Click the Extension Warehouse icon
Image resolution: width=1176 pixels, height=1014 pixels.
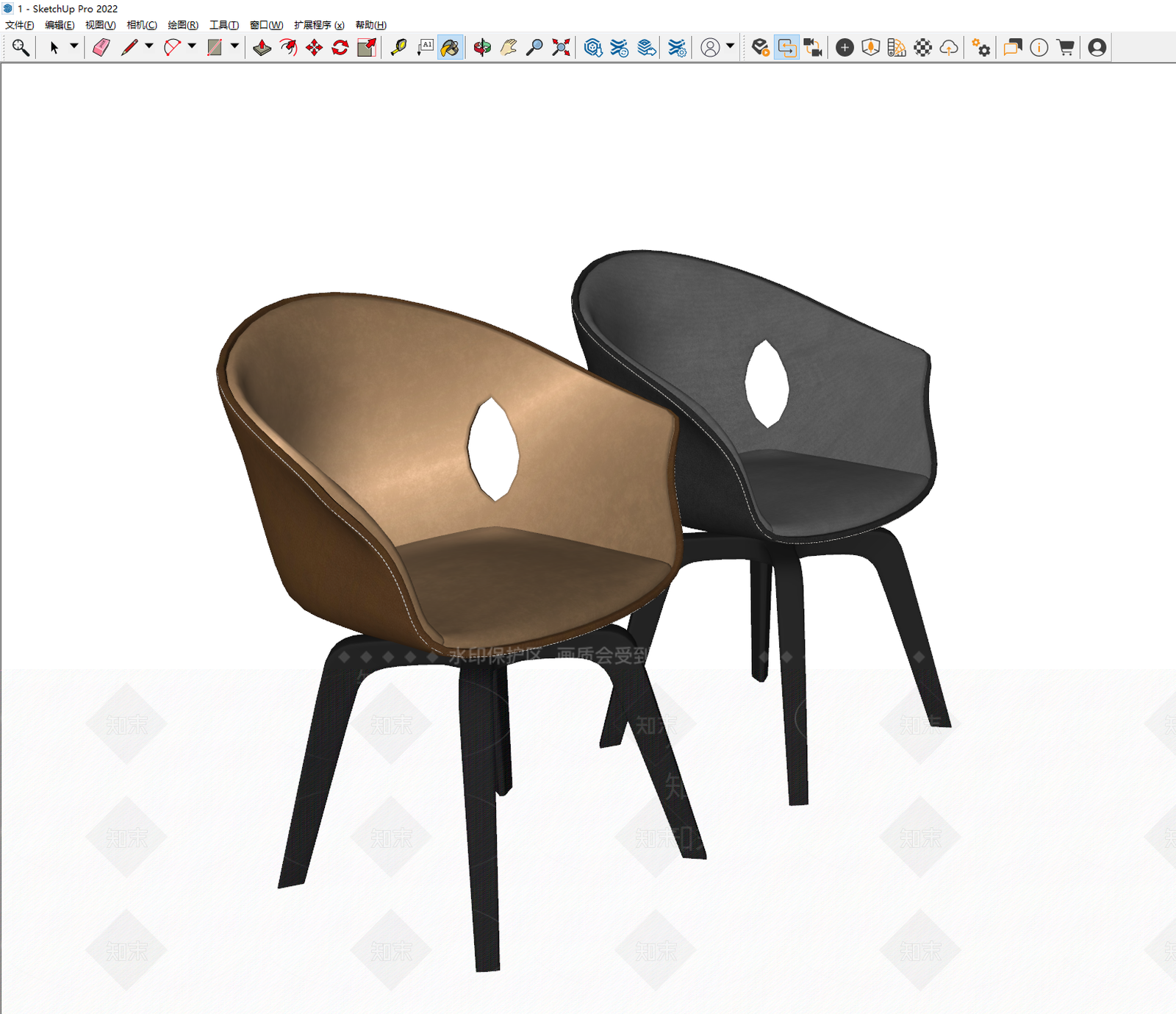[620, 48]
